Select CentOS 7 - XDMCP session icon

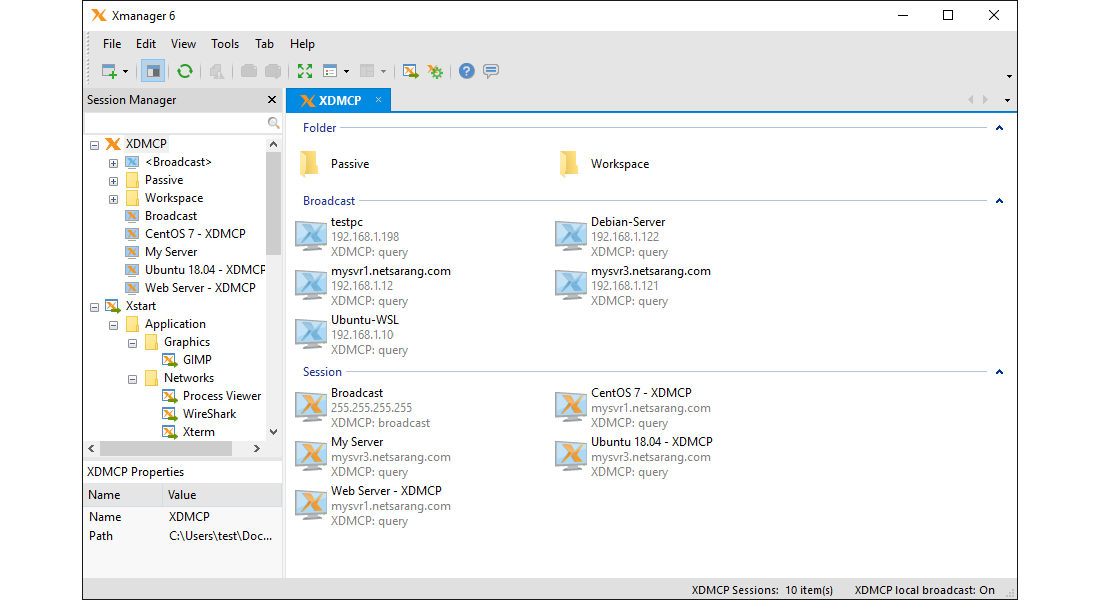570,407
